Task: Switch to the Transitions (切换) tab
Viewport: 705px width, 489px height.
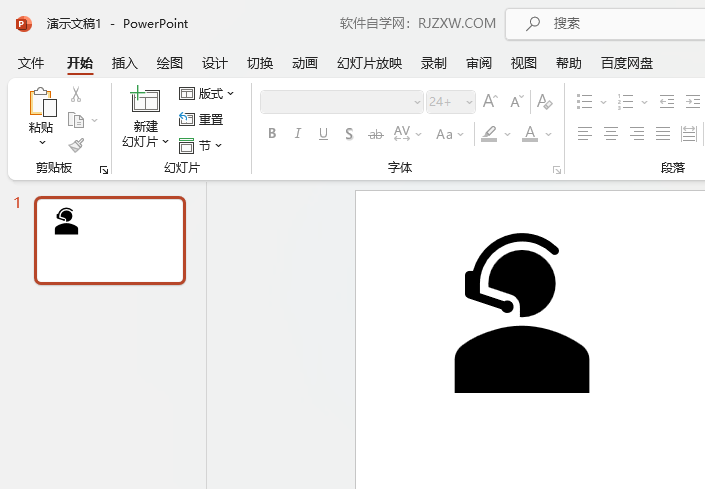Action: coord(260,63)
